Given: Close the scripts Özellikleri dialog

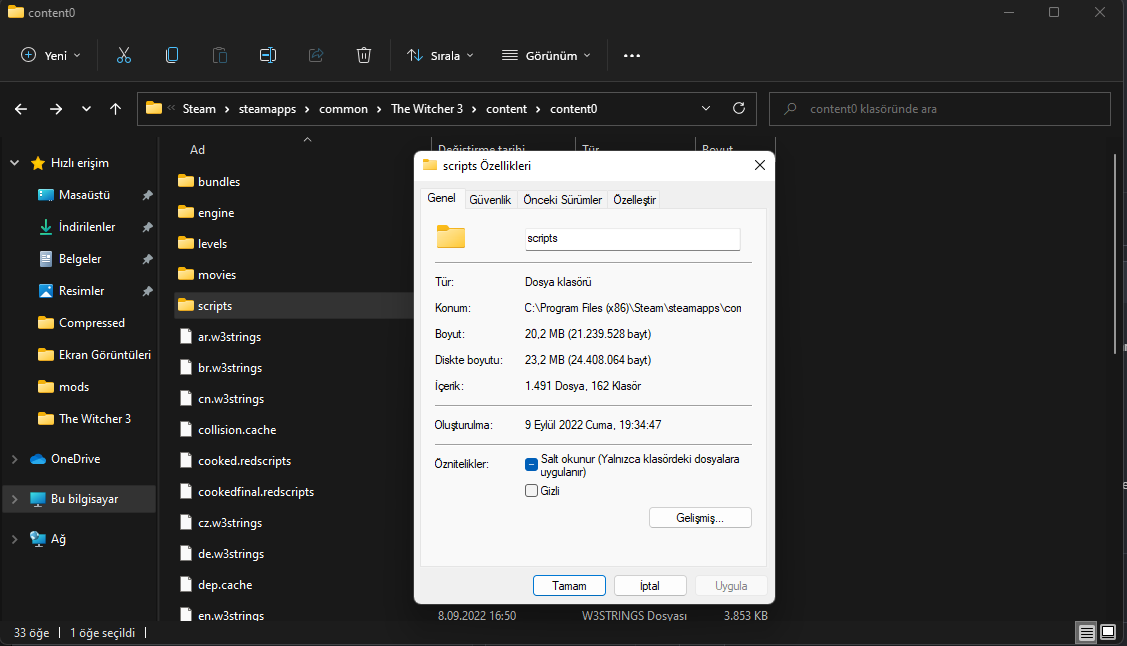Looking at the screenshot, I should (760, 165).
